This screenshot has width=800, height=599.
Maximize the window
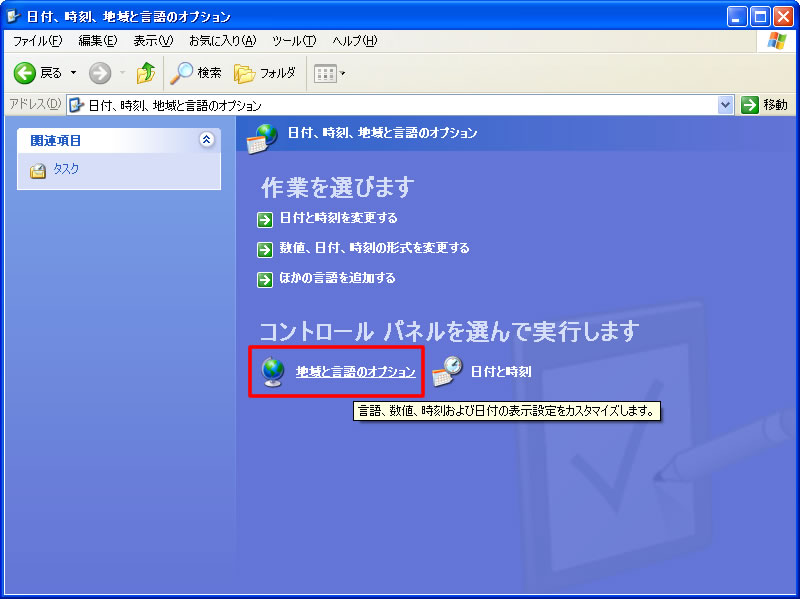[760, 17]
